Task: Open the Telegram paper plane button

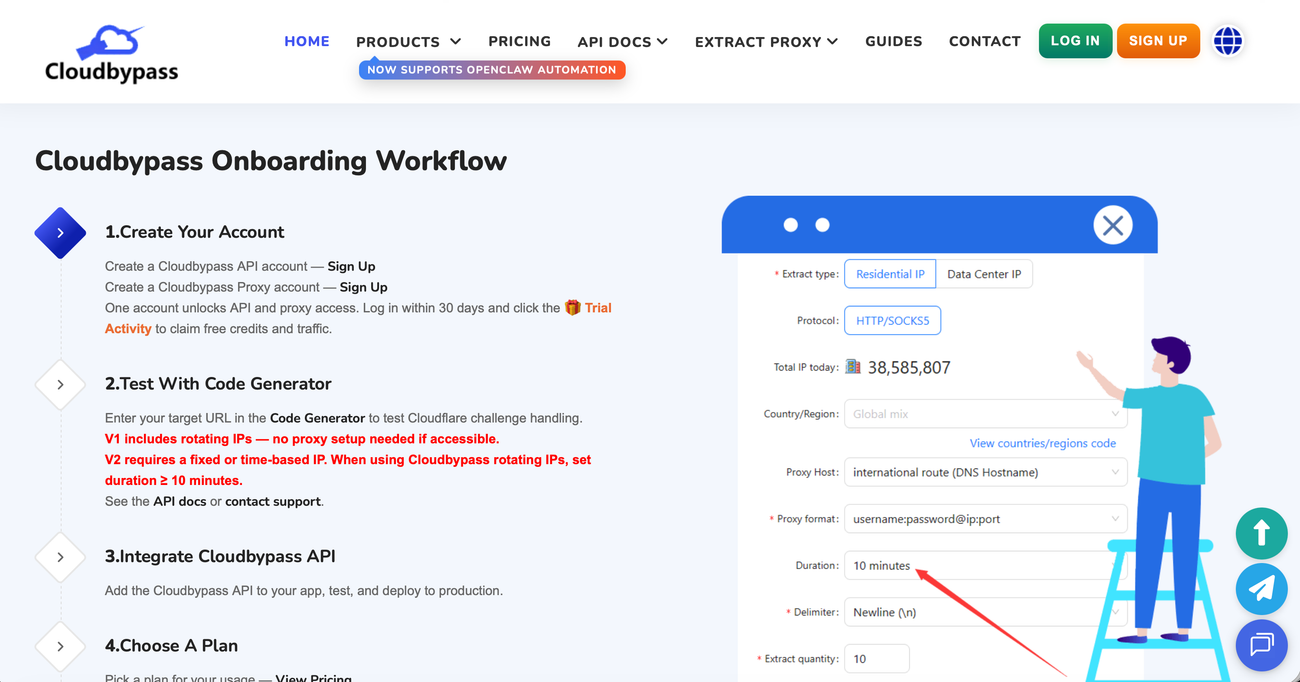Action: pyautogui.click(x=1261, y=589)
